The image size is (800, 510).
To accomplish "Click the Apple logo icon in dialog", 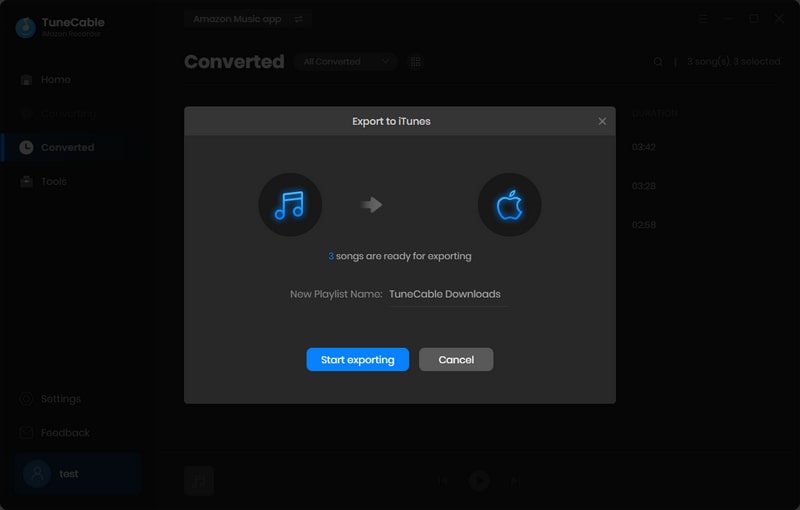I will pyautogui.click(x=509, y=205).
